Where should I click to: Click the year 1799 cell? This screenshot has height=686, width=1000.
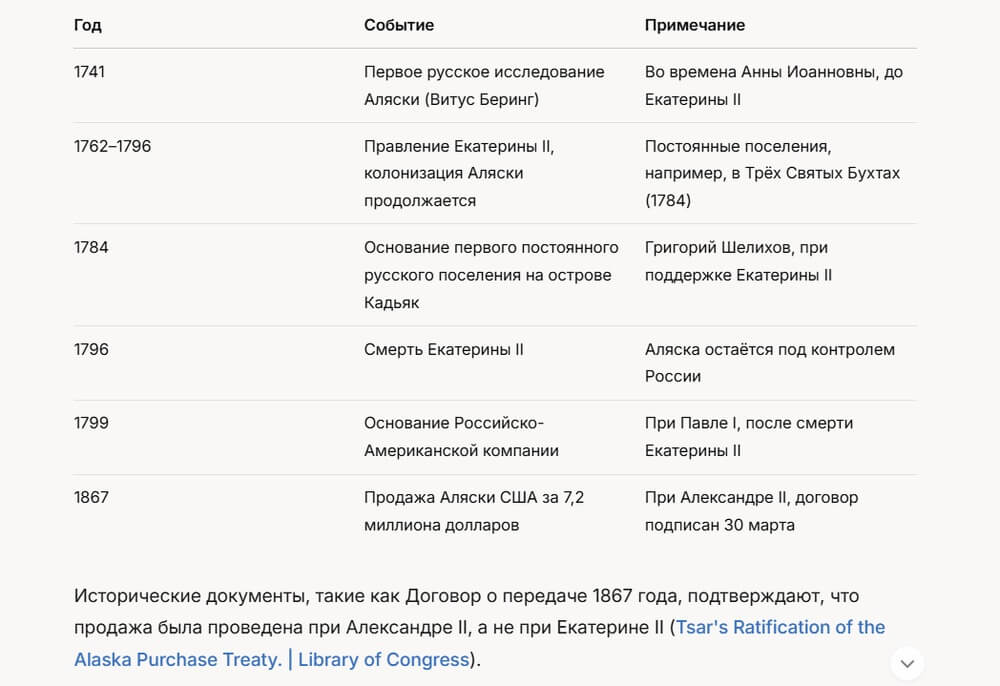(x=91, y=423)
